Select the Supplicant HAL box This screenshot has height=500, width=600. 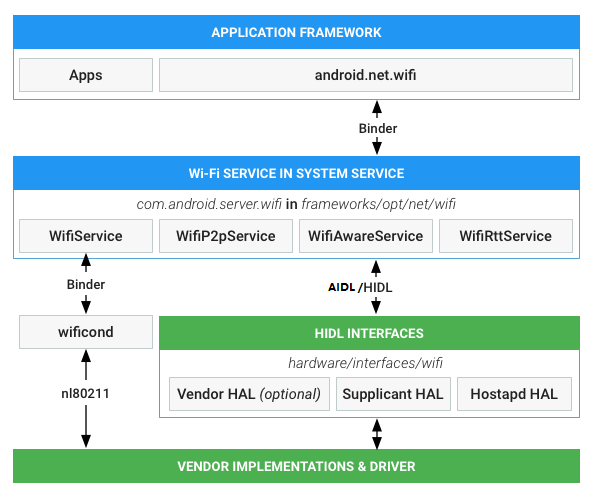point(393,394)
